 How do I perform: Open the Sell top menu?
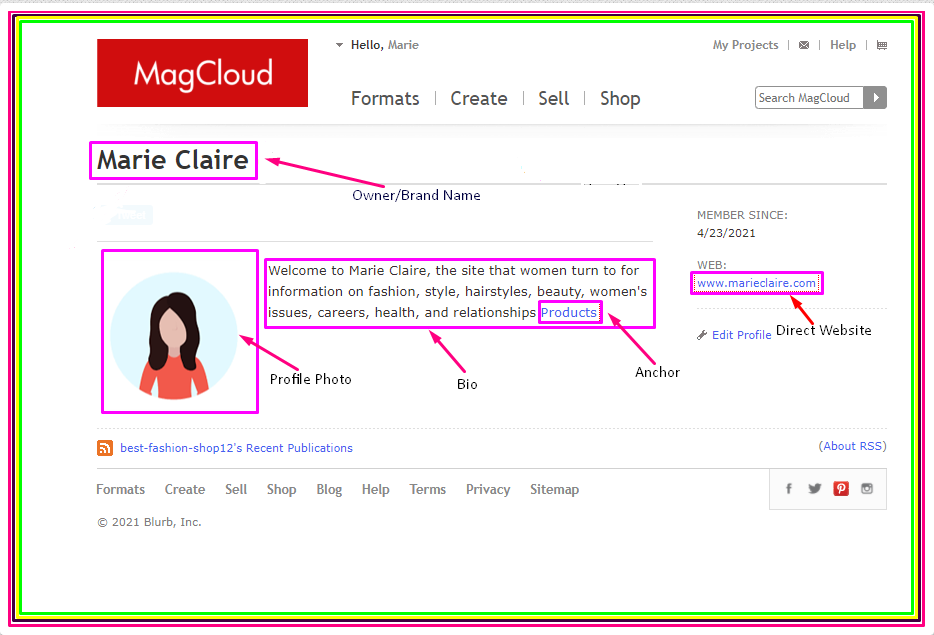[553, 98]
